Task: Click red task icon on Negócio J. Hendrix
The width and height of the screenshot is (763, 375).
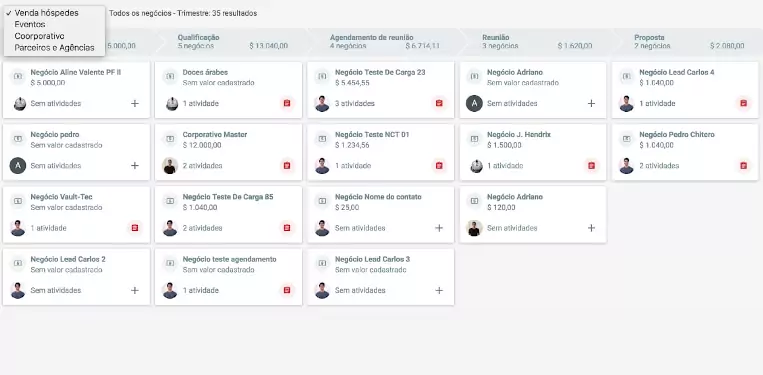Action: click(591, 165)
